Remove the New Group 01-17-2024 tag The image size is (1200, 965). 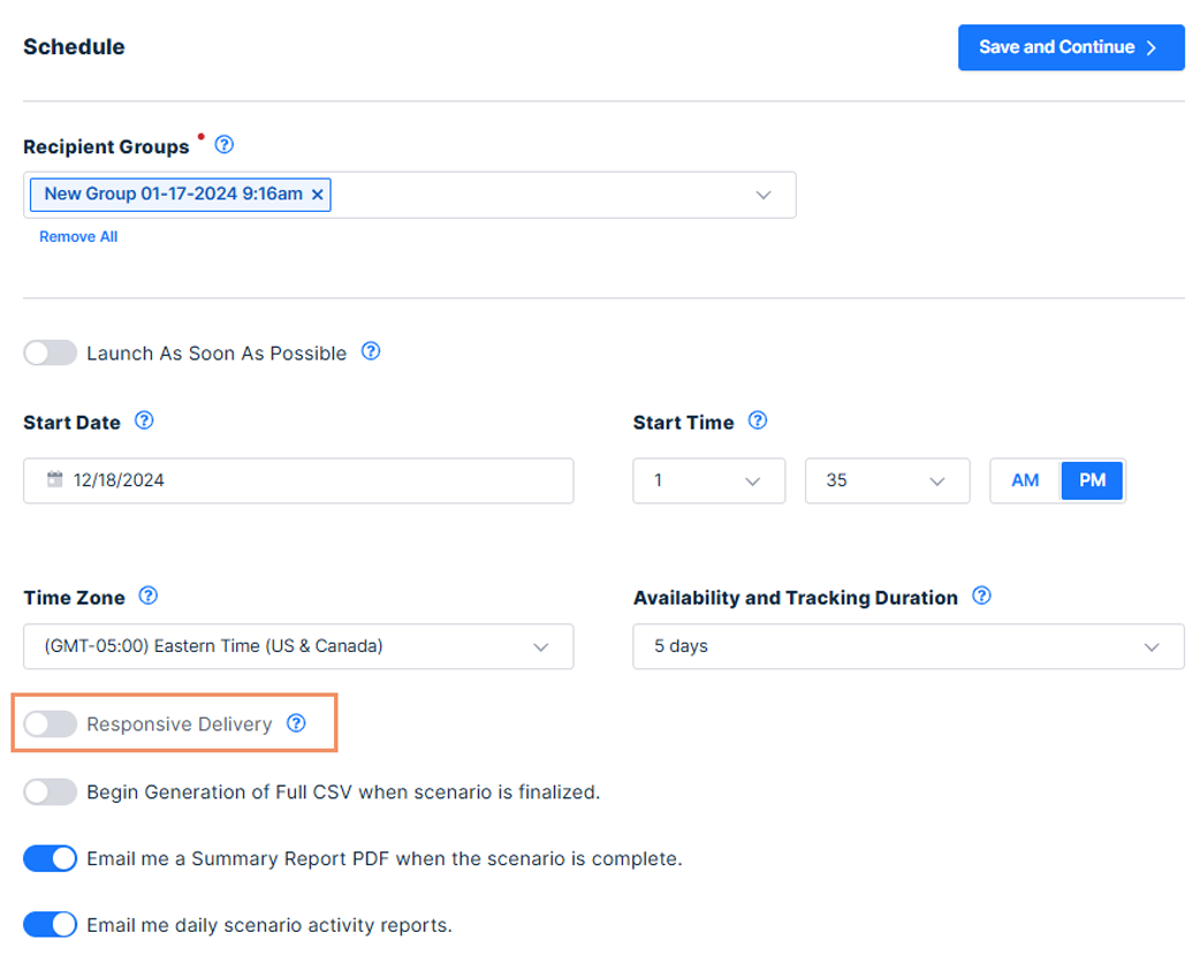pos(318,195)
